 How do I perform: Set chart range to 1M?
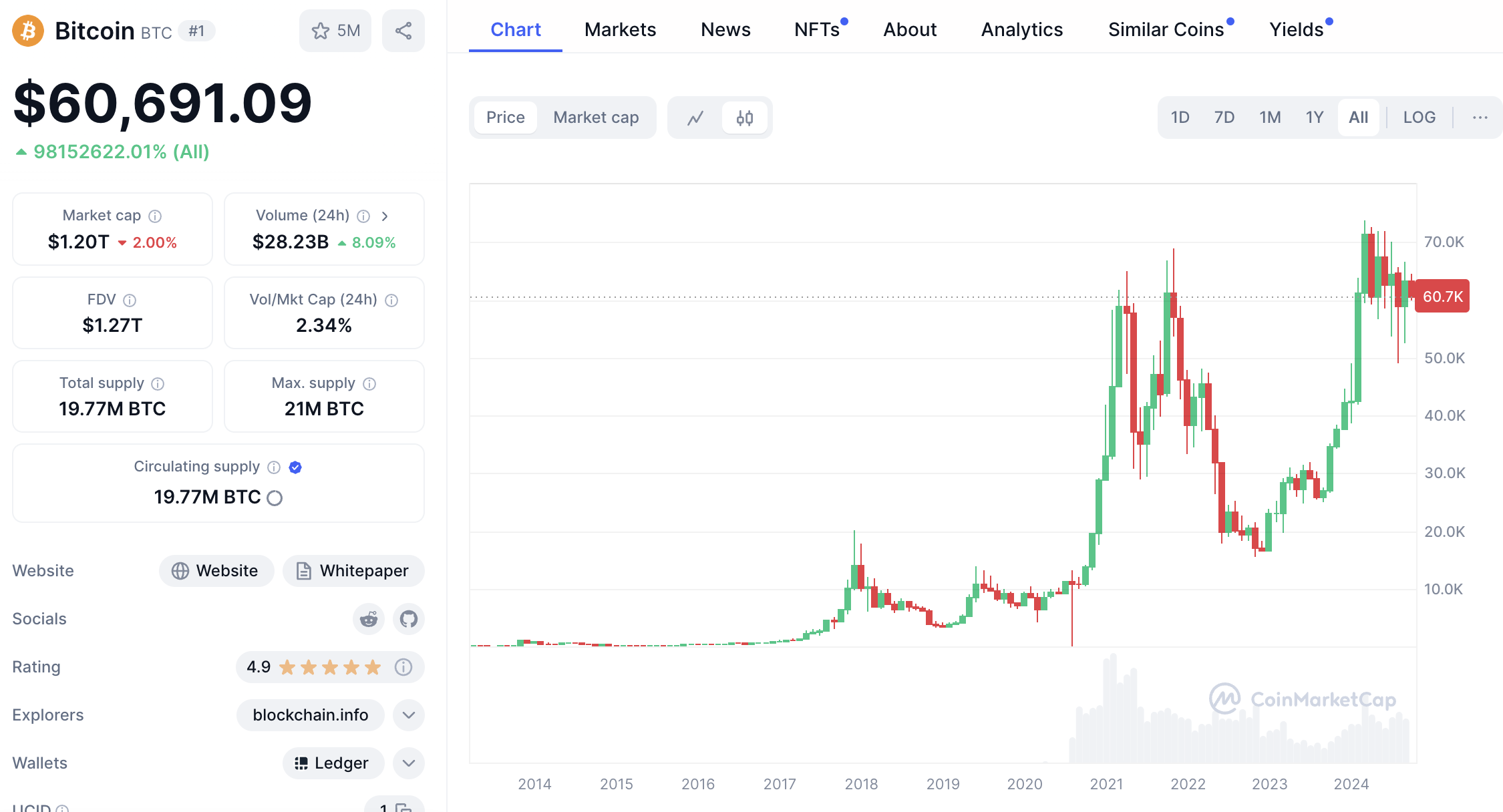1270,118
